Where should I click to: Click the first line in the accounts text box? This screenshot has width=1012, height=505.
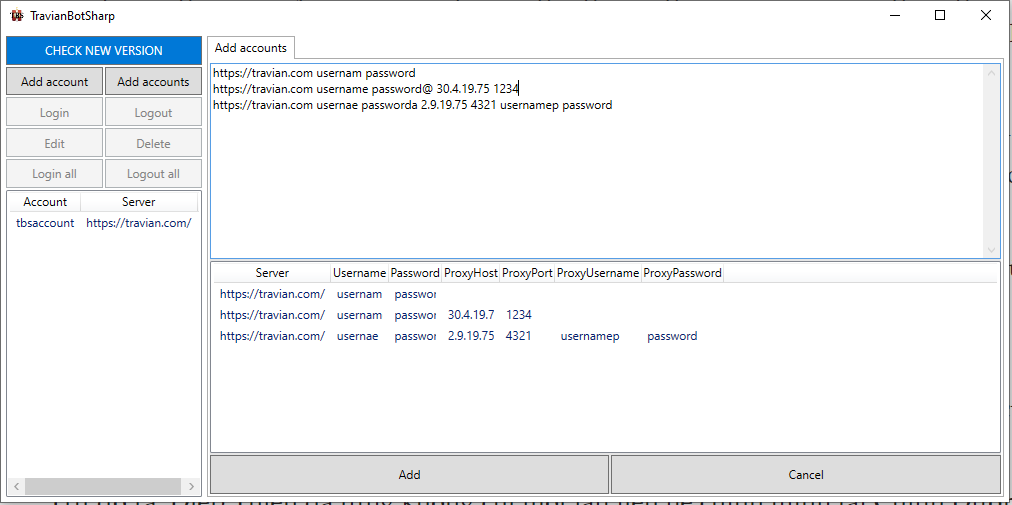pos(314,73)
